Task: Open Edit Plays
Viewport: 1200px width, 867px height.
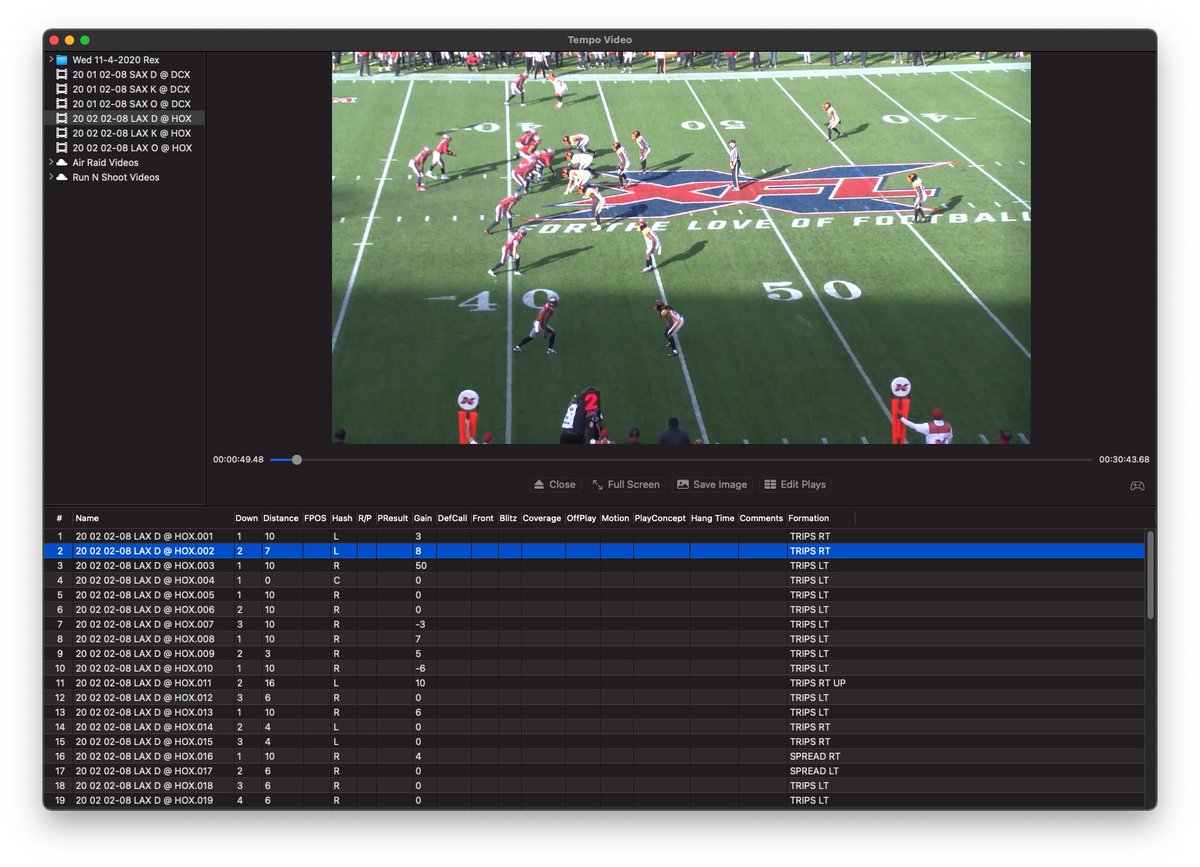Action: coord(795,484)
